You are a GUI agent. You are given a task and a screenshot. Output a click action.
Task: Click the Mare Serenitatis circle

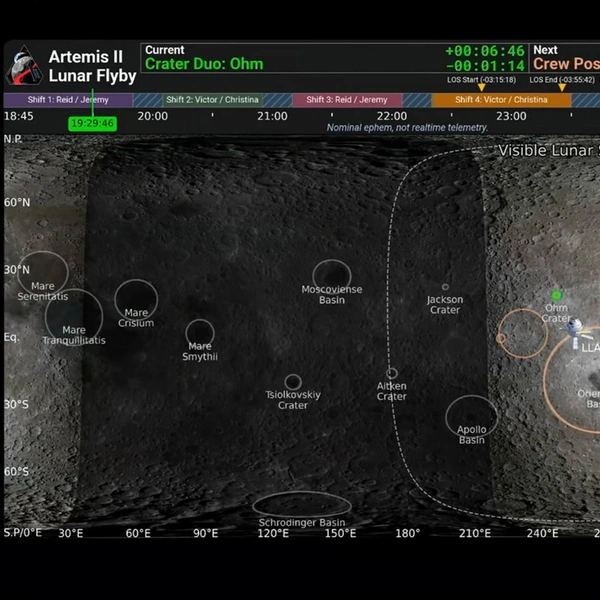tap(43, 272)
